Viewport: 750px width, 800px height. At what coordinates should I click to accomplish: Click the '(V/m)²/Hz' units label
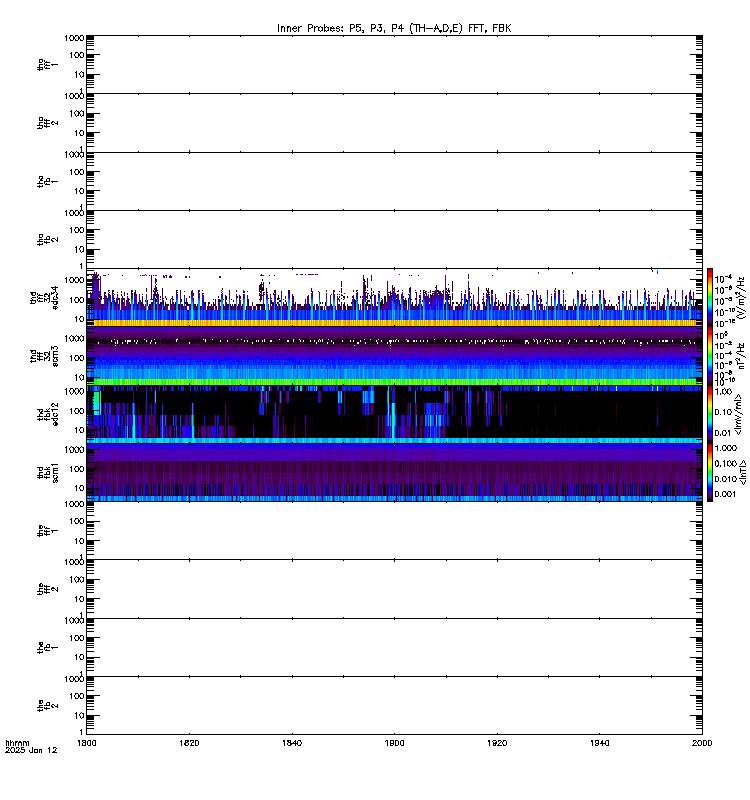coord(741,297)
